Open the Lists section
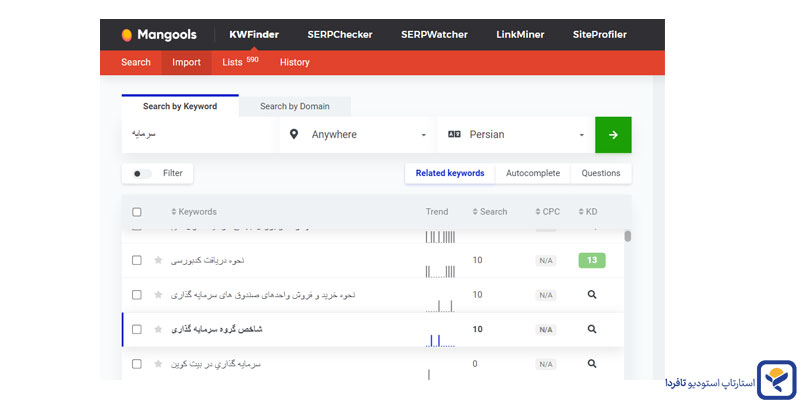 coord(240,62)
